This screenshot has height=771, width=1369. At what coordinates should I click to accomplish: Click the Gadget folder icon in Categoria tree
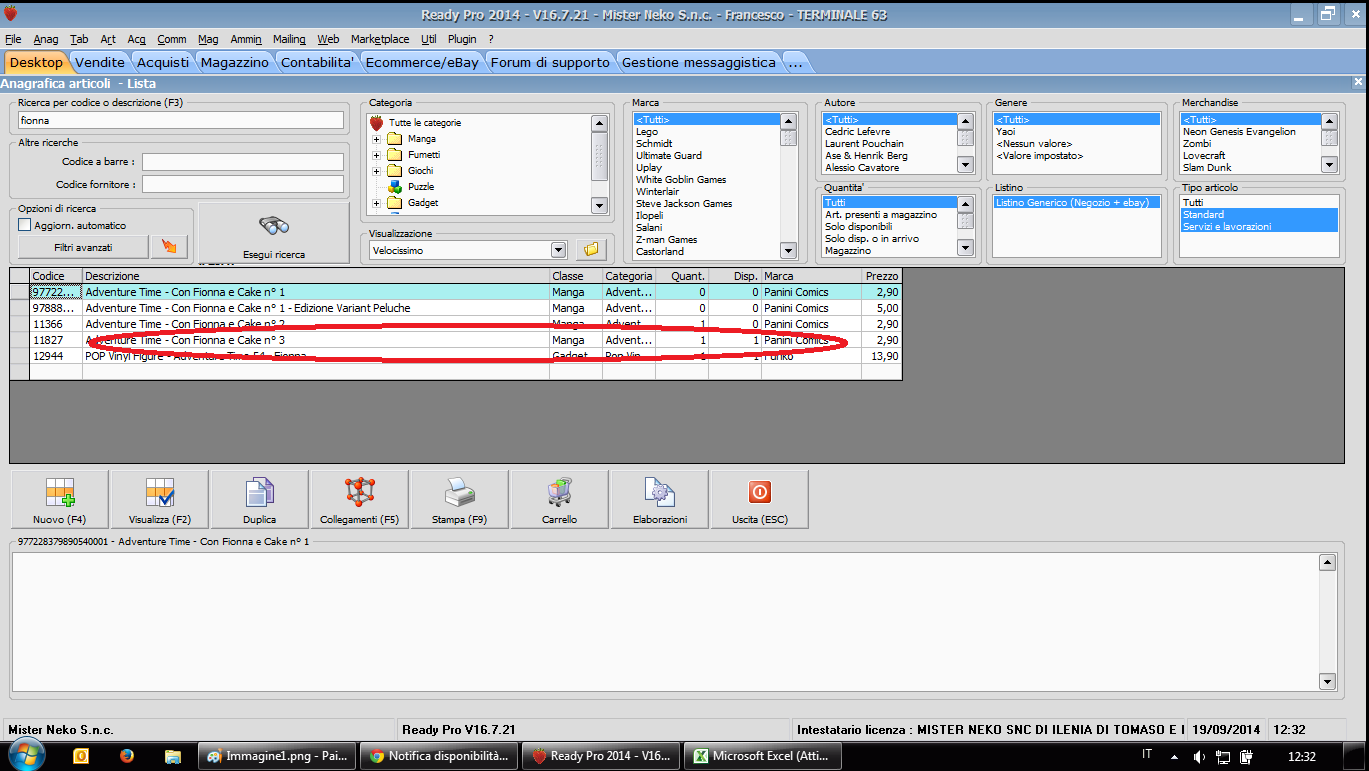[x=394, y=203]
